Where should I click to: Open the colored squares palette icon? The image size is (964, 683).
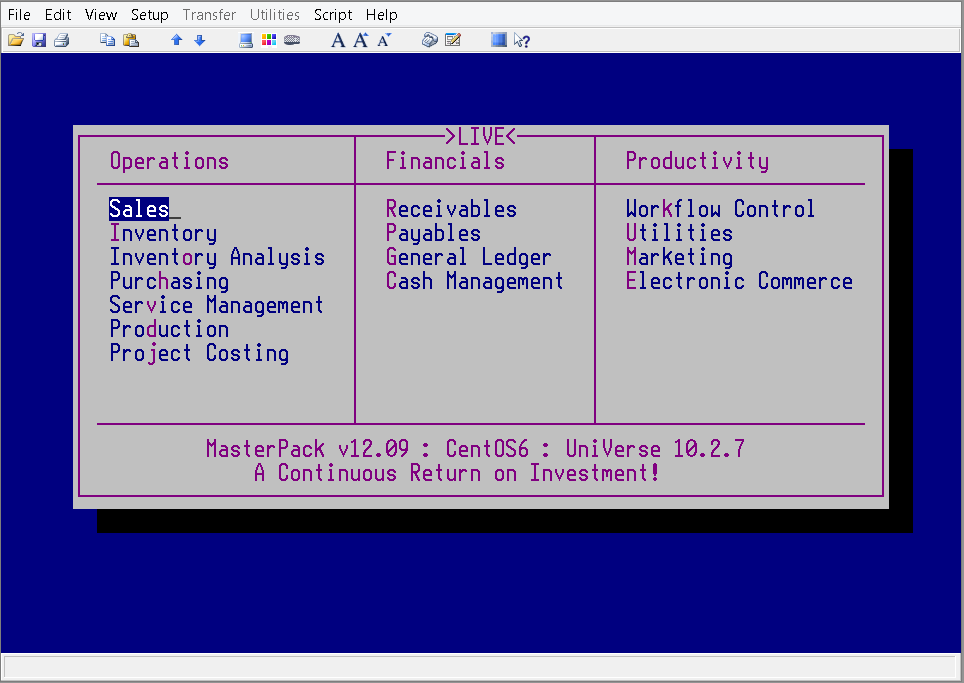click(269, 41)
